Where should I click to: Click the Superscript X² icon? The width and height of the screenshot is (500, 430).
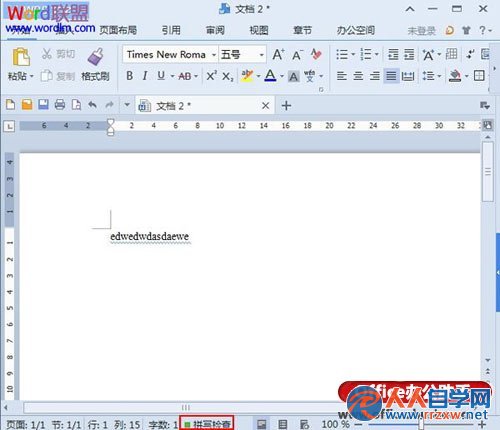tap(211, 76)
